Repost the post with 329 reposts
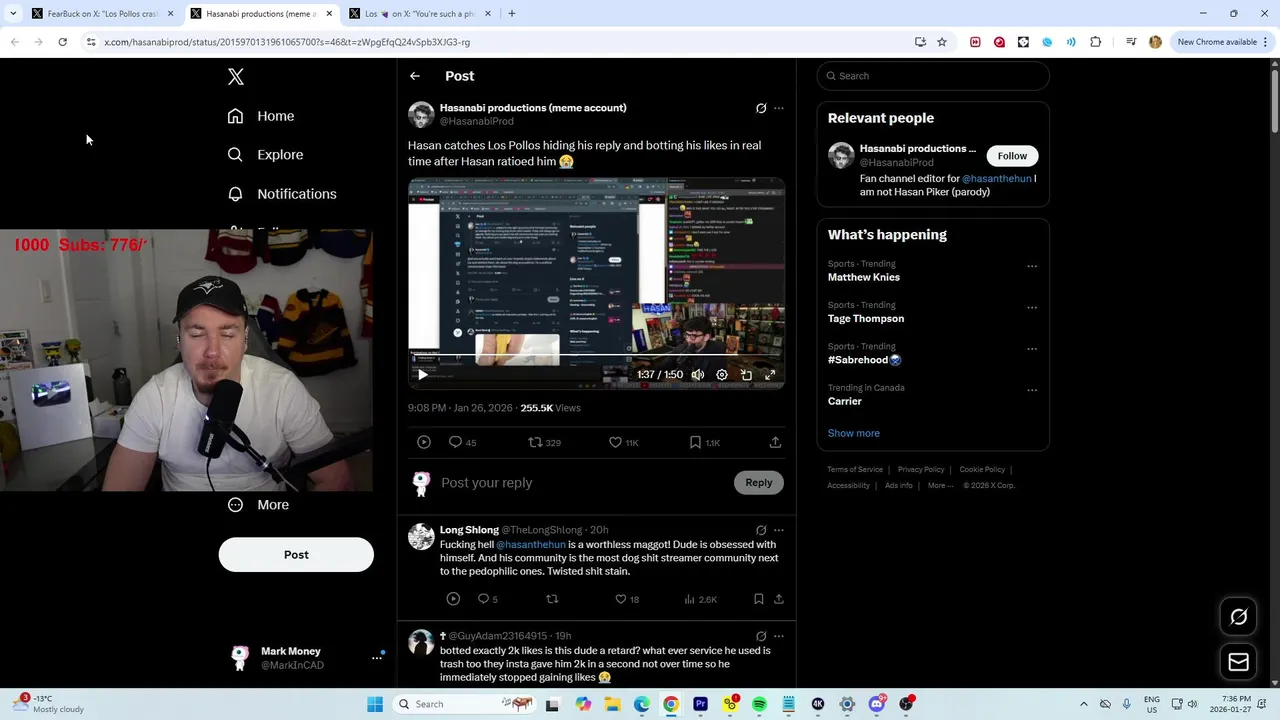1280x720 pixels. 545,442
